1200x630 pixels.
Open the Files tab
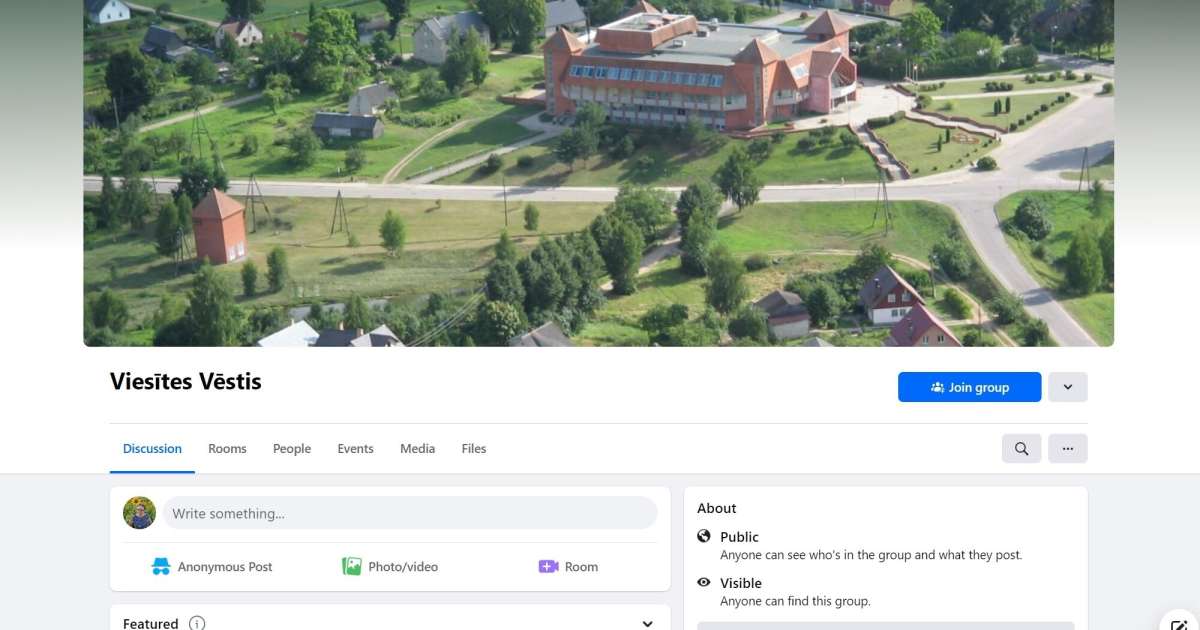coord(474,449)
